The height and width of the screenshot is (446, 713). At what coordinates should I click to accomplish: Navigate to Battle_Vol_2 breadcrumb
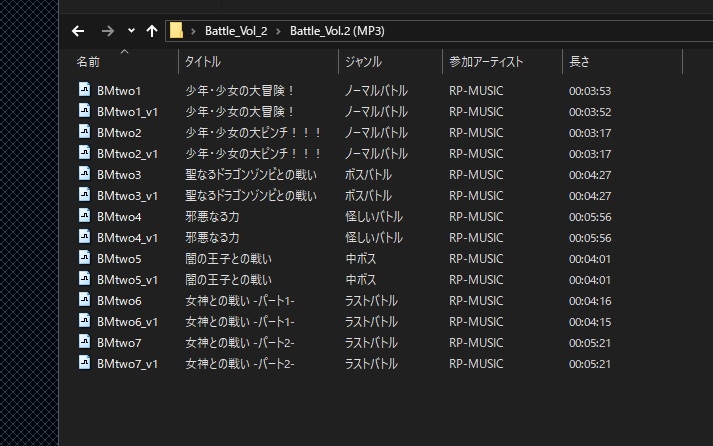[235, 31]
